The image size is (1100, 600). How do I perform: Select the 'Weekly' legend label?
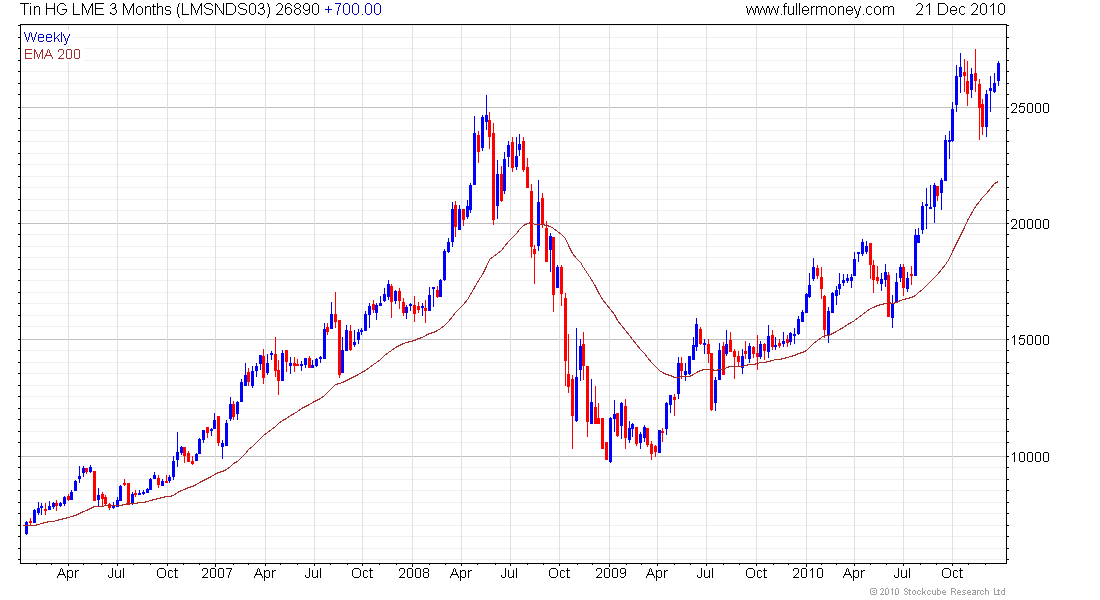pyautogui.click(x=47, y=37)
